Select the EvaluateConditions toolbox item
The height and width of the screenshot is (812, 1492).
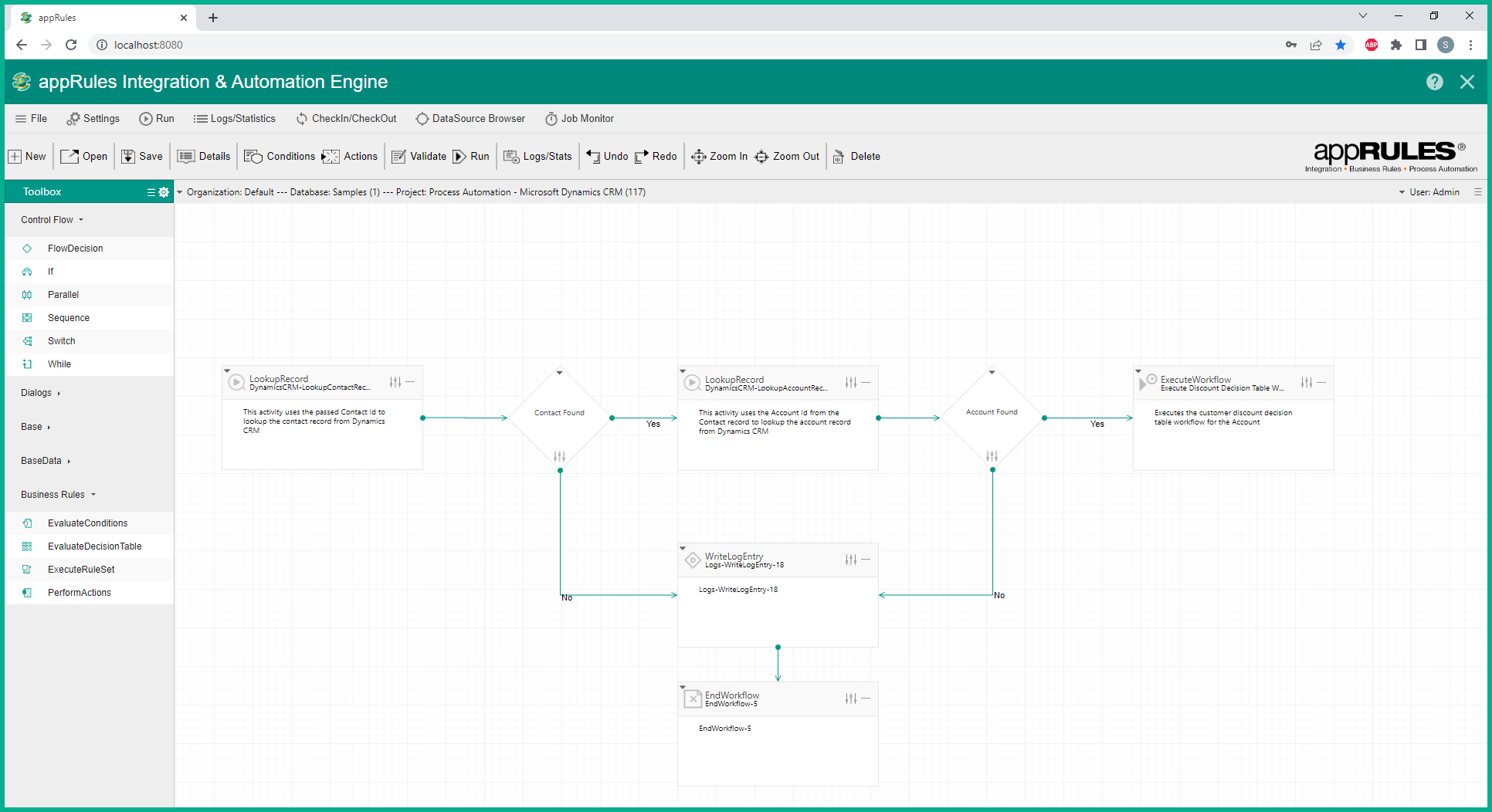(90, 523)
